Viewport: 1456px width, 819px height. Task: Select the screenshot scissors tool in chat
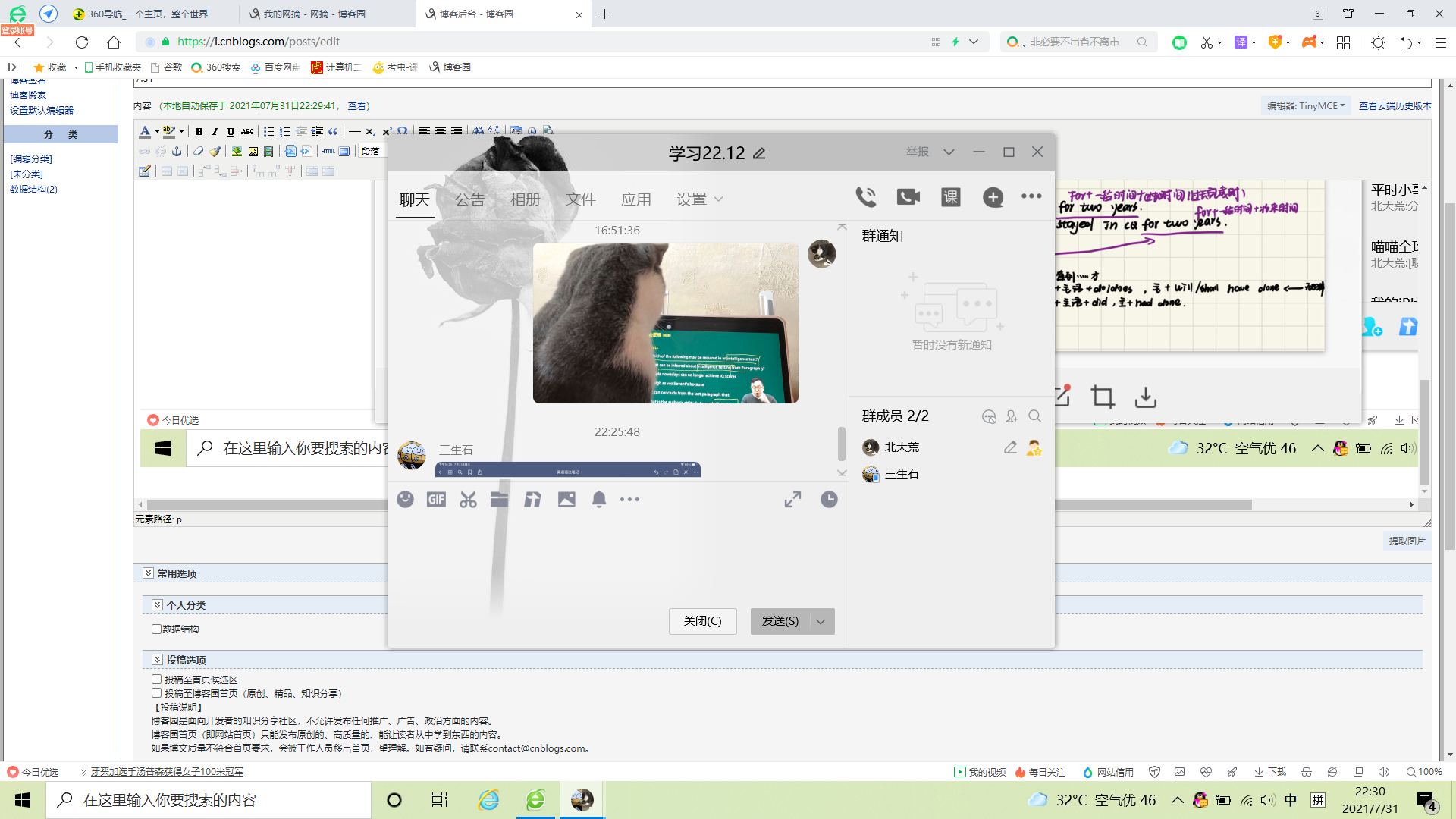tap(468, 499)
